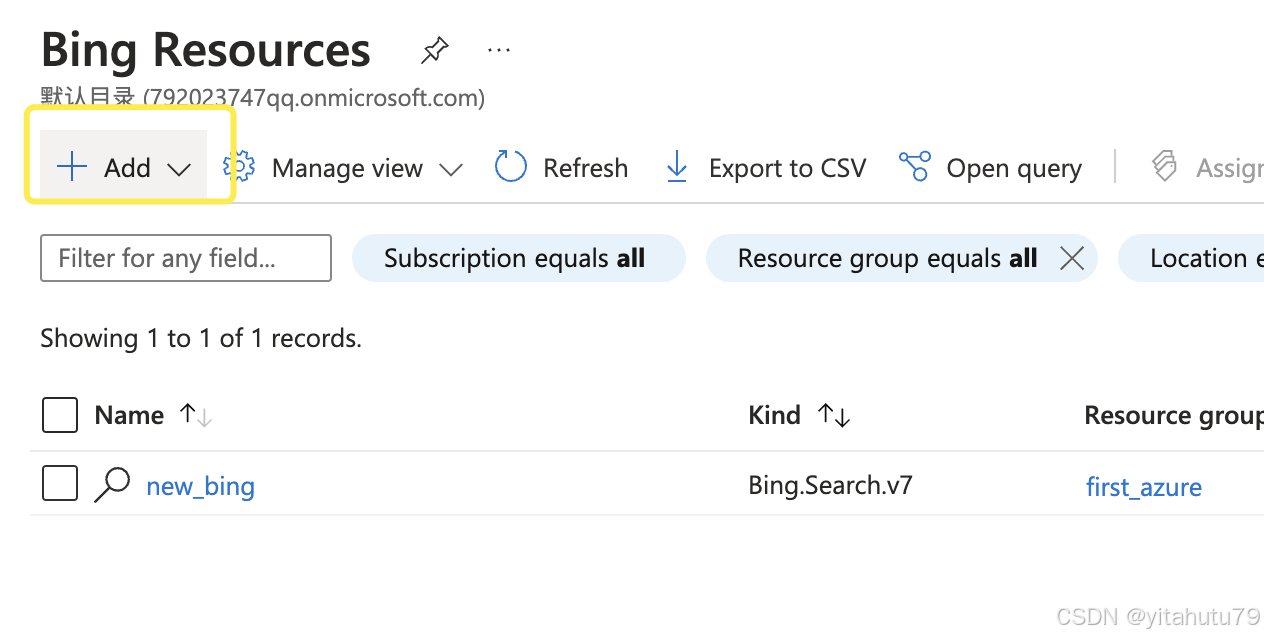This screenshot has height=638, width=1264.
Task: Click the Export to CSV download icon
Action: coord(677,167)
